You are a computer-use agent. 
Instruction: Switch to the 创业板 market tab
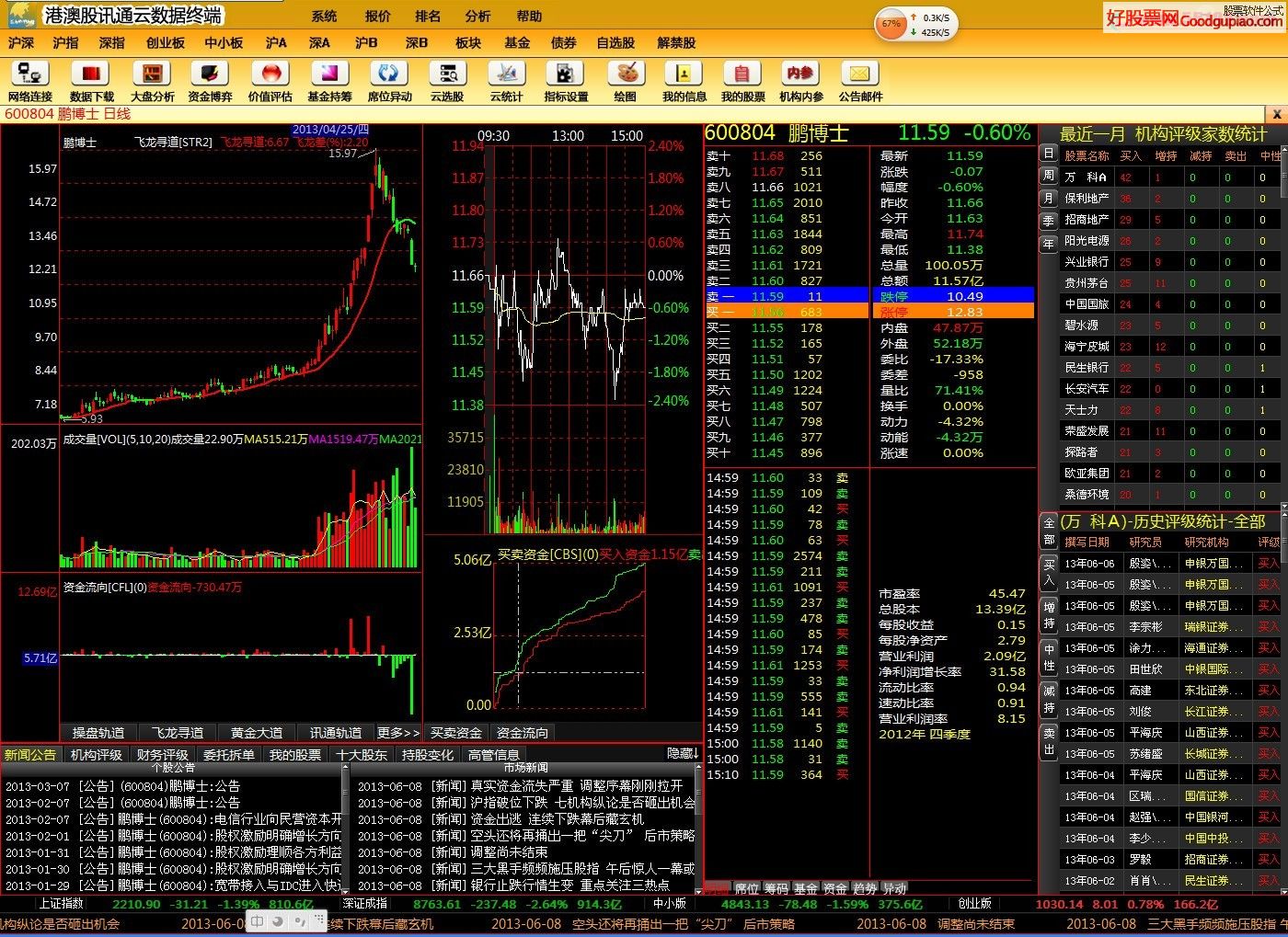tap(166, 43)
